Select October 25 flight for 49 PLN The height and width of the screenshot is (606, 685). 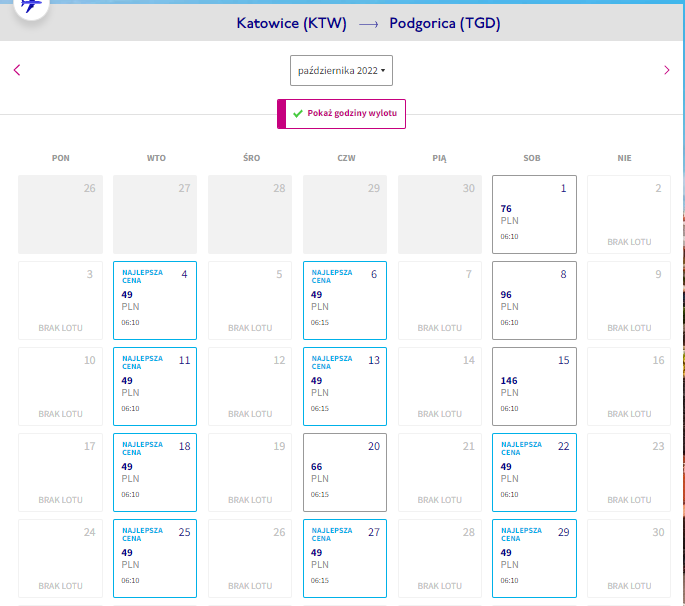pos(155,559)
